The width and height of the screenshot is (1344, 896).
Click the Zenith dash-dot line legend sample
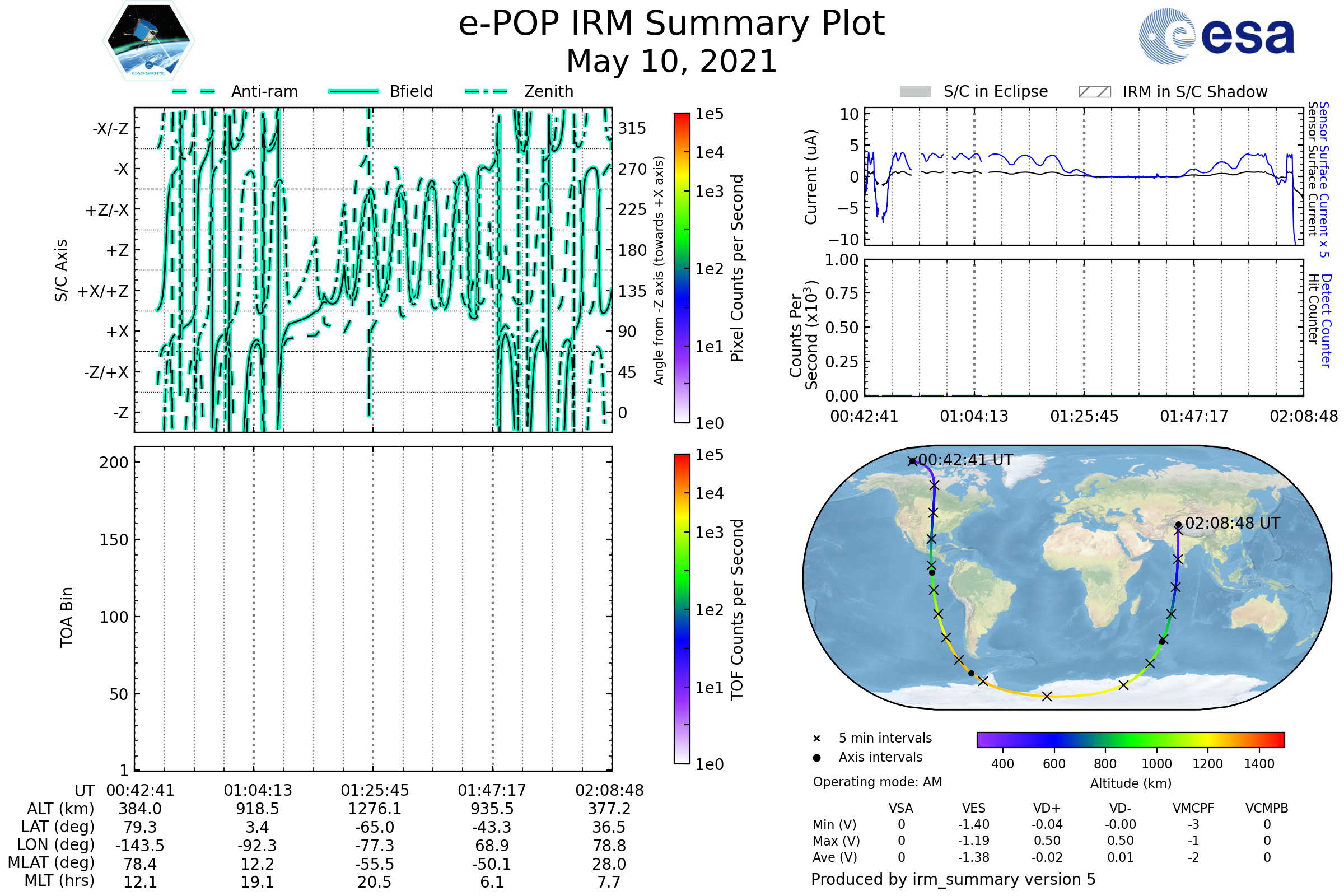tap(486, 91)
